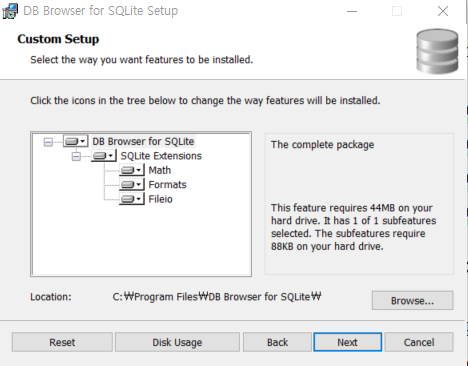Screen dimensions: 468x366
Task: Close the DB Browser for SQLite Setup window
Action: pyautogui.click(x=443, y=11)
